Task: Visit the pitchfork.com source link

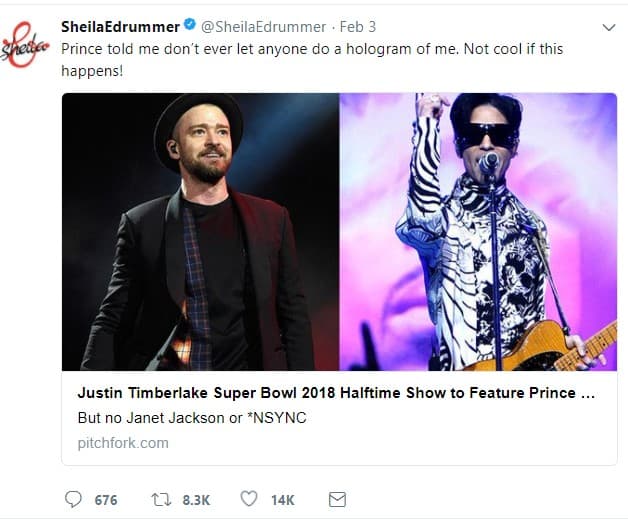Action: (123, 442)
